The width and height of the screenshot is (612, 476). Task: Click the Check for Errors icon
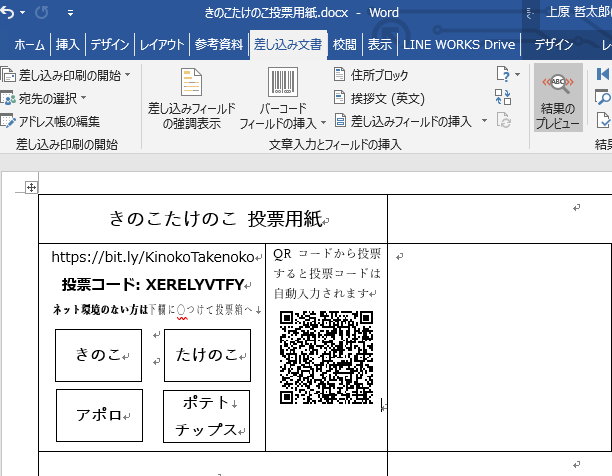(603, 120)
